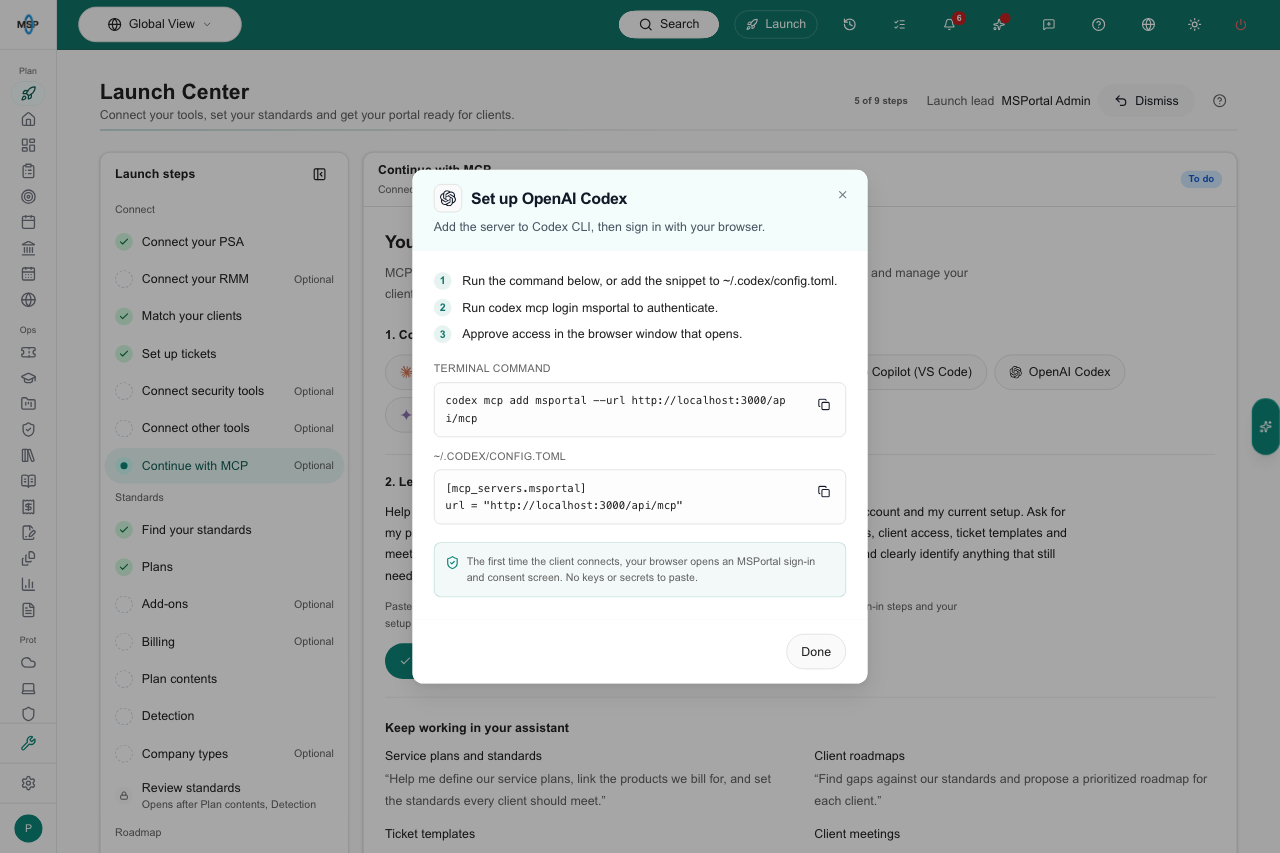The height and width of the screenshot is (853, 1280).
Task: Open the help question mark in top bar
Action: coord(1099,24)
